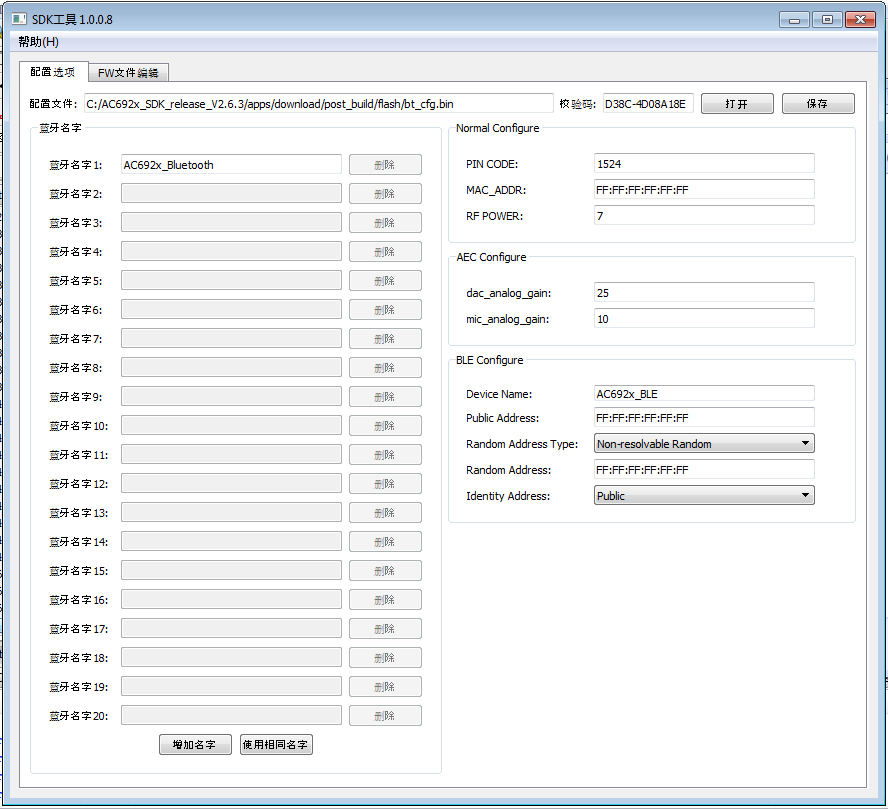This screenshot has width=888, height=809.
Task: Select the dac_analog_gain field
Action: click(x=704, y=293)
